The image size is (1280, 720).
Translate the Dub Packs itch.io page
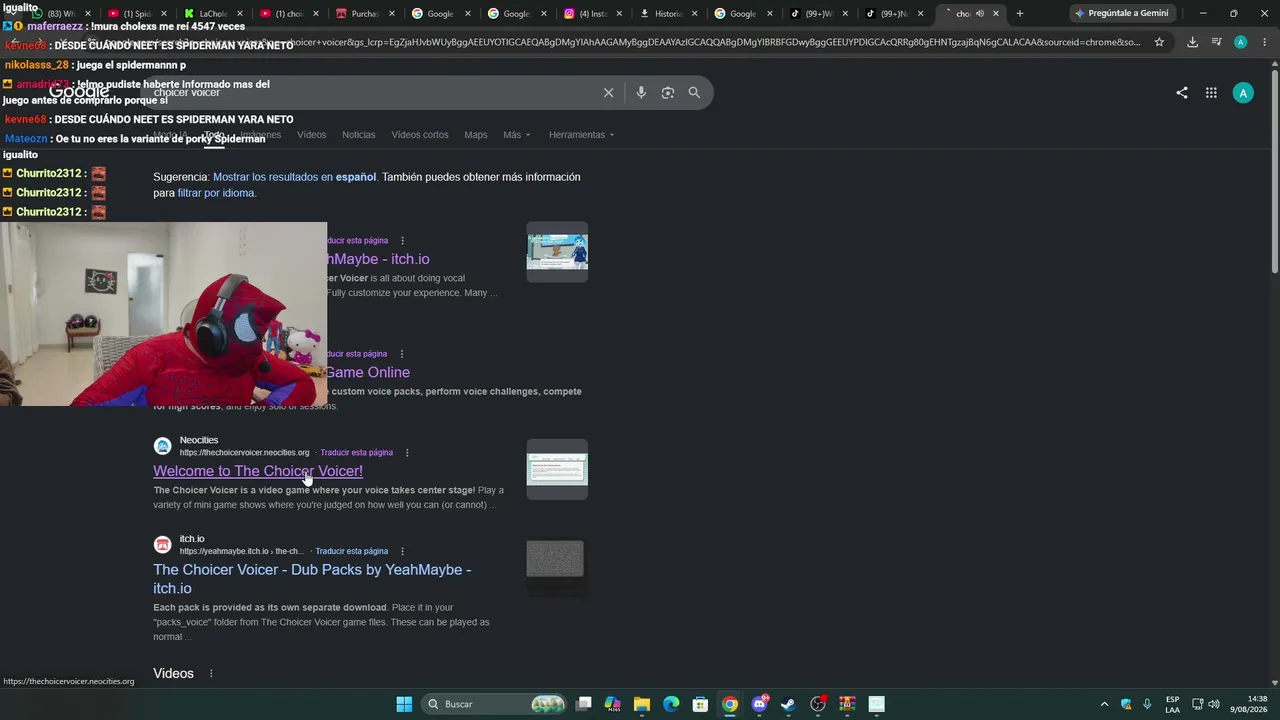coord(352,551)
